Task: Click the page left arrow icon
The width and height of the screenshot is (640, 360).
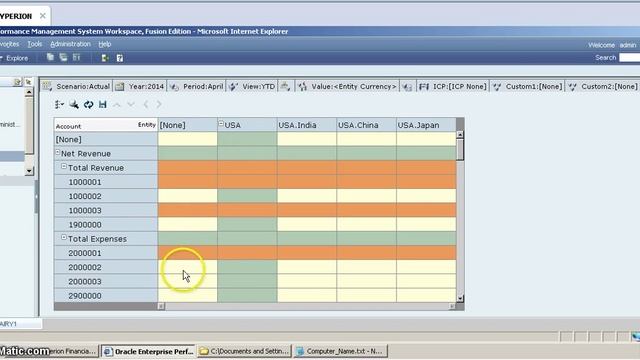Action: pyautogui.click(x=145, y=105)
